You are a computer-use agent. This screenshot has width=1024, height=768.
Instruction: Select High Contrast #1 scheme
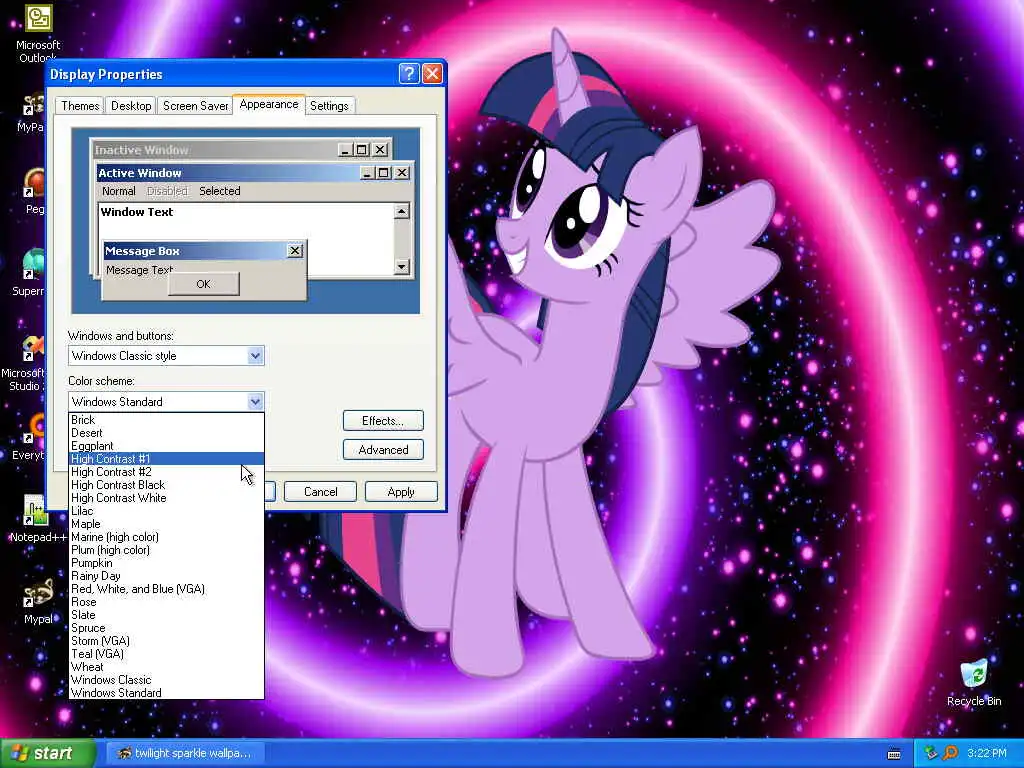[167, 459]
